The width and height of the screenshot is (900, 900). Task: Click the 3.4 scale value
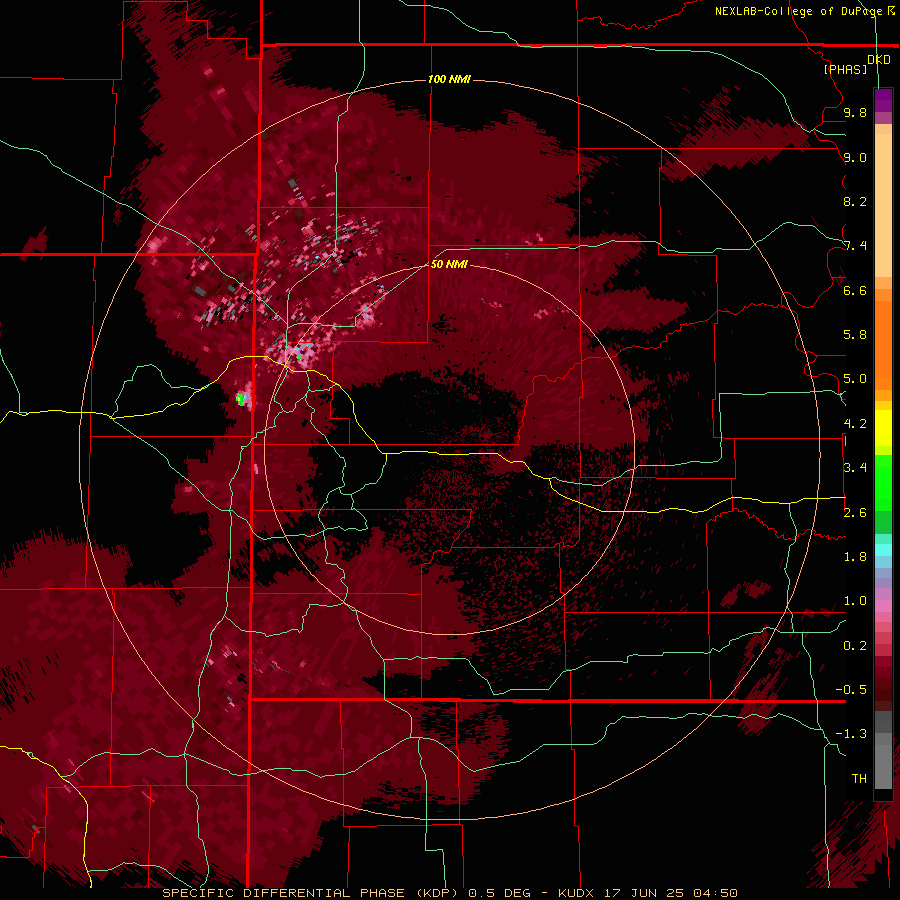(855, 468)
